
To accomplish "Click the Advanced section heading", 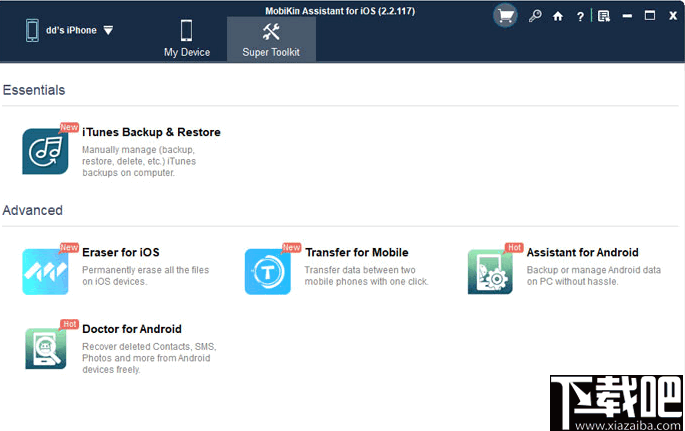I will [x=33, y=210].
